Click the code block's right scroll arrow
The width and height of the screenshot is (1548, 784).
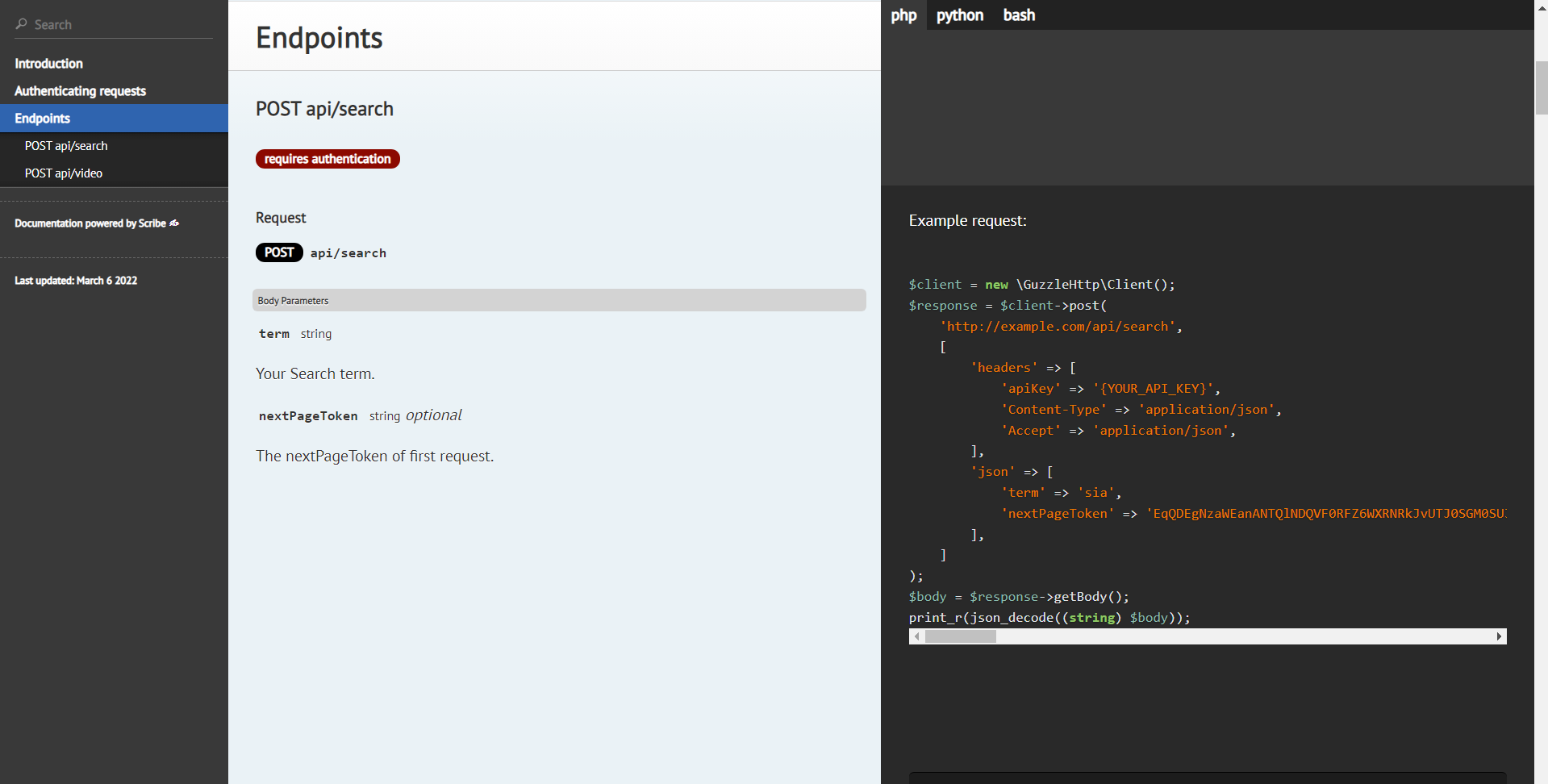(1499, 636)
